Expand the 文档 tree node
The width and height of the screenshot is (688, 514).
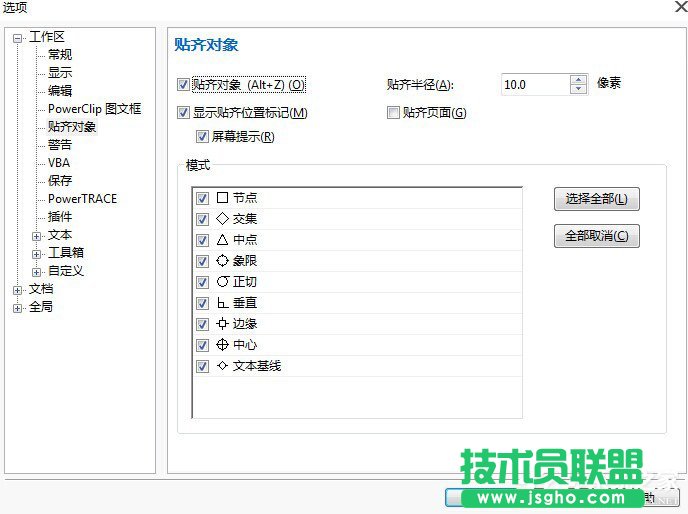18,290
